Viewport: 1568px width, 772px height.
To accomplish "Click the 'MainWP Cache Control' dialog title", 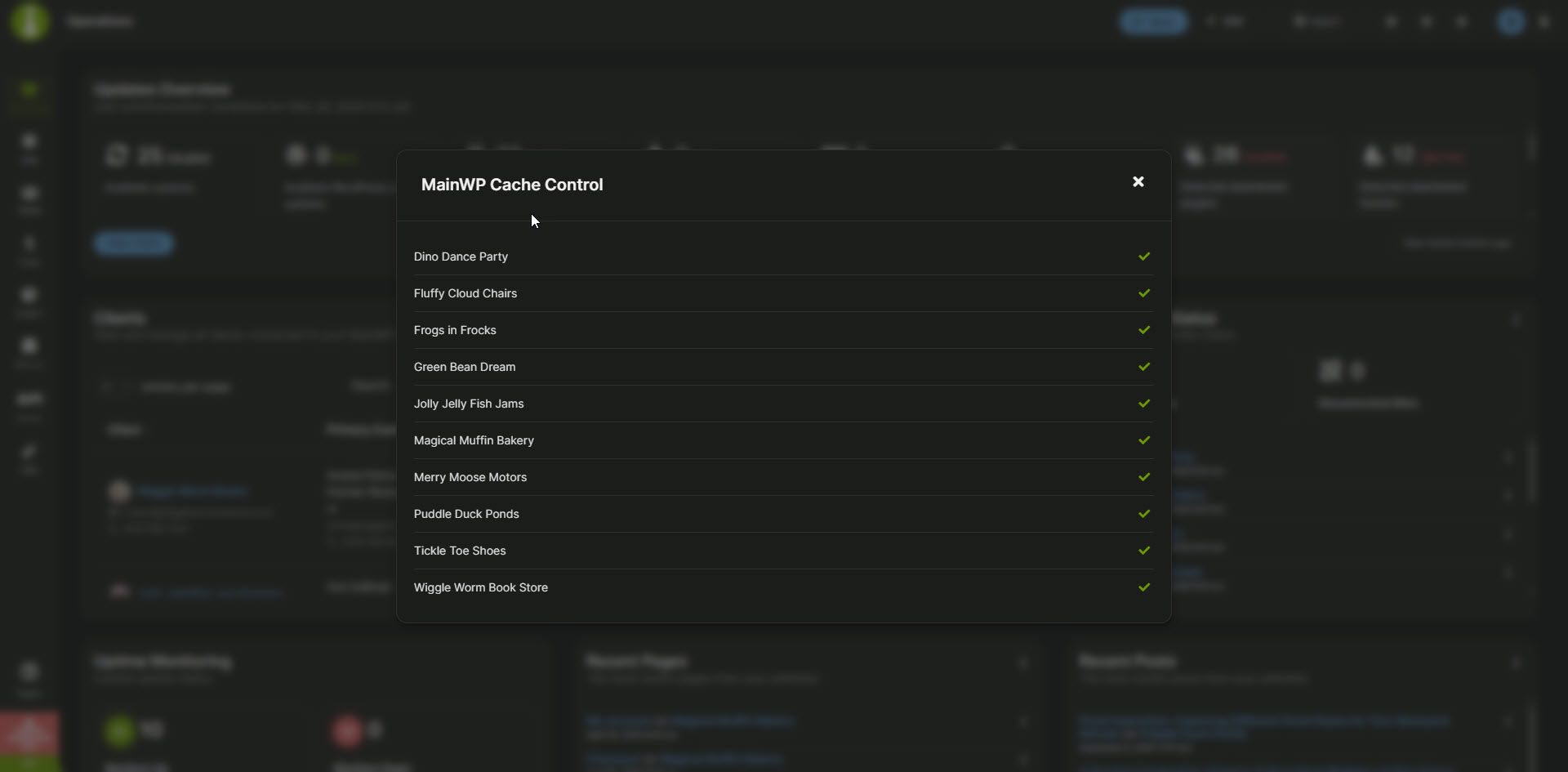I will pos(512,185).
